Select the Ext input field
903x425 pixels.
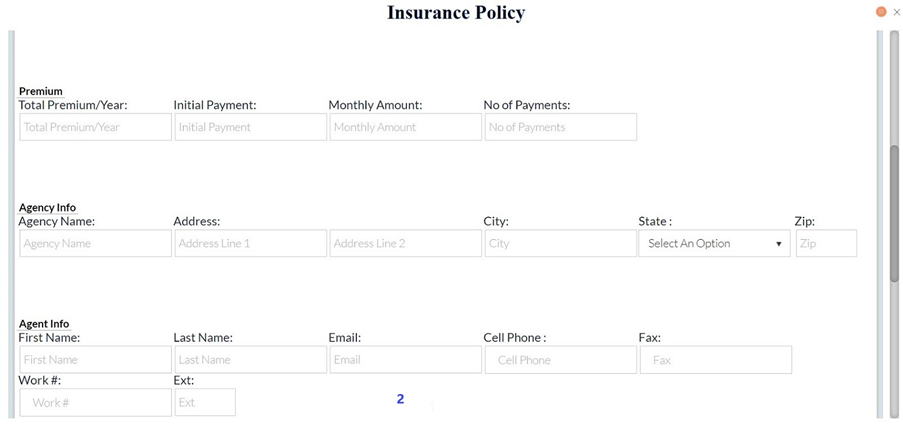coord(205,402)
